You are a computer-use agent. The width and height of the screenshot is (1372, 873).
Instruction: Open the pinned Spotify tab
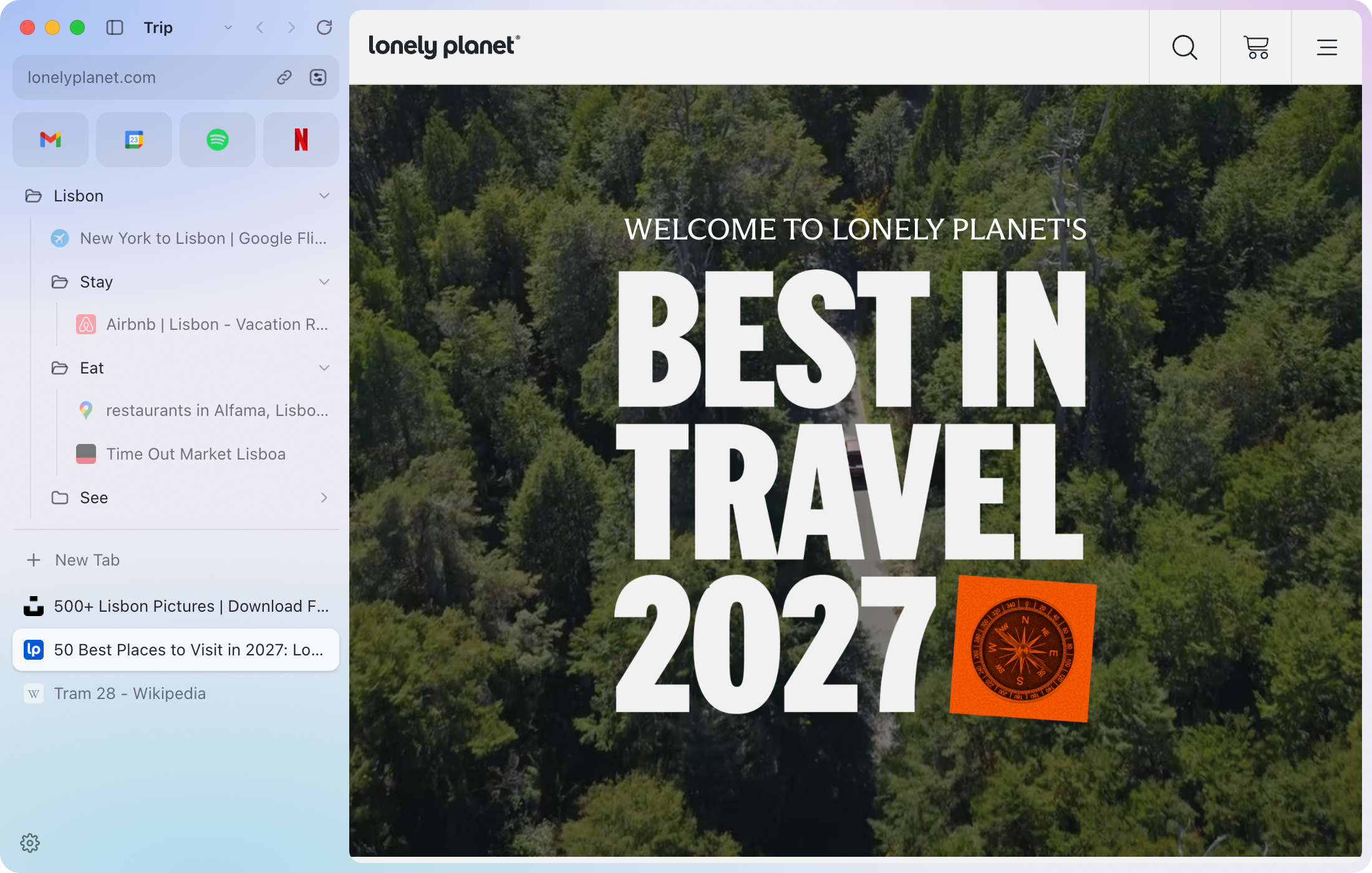pyautogui.click(x=218, y=140)
